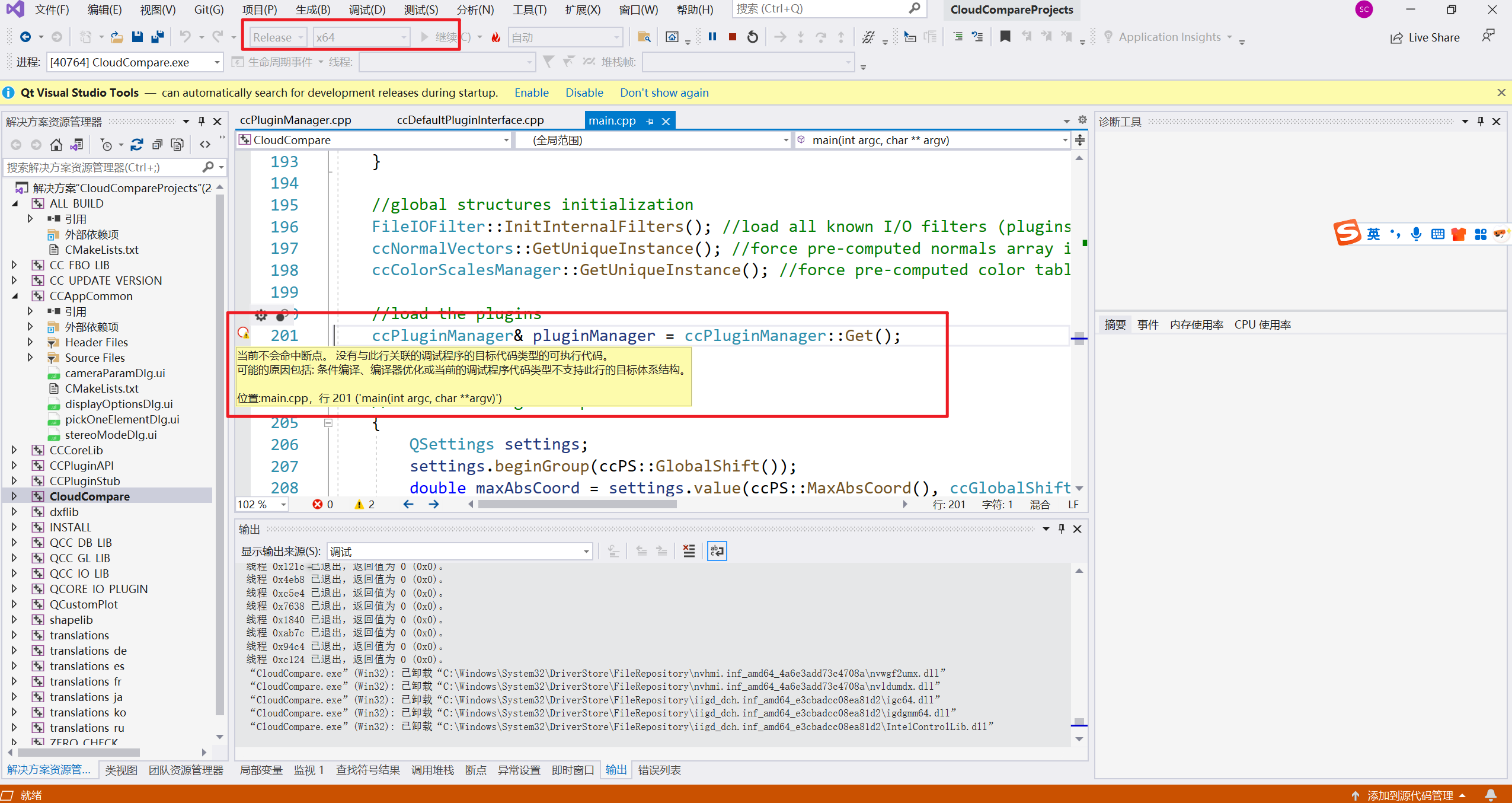Toggle auto-hide pin of Output panel
This screenshot has width=1512, height=803.
click(1062, 528)
